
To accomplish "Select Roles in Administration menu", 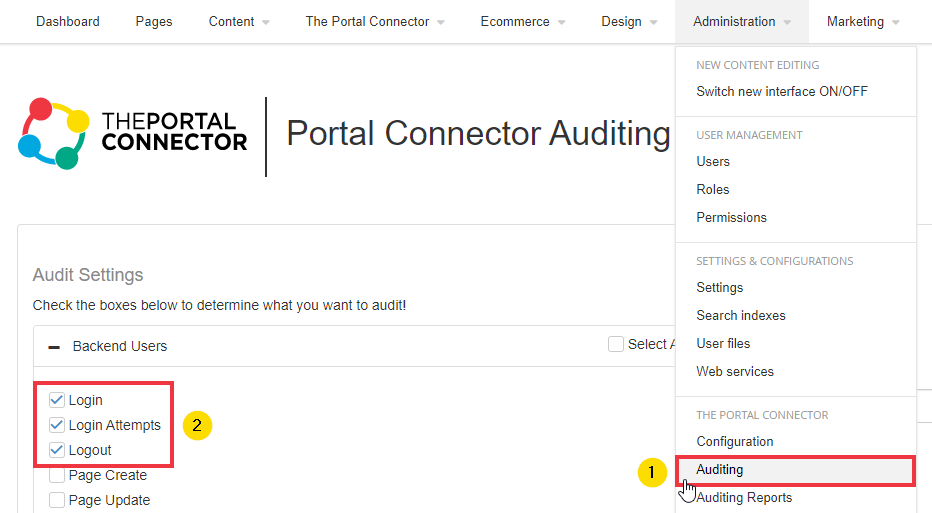I will (x=713, y=190).
